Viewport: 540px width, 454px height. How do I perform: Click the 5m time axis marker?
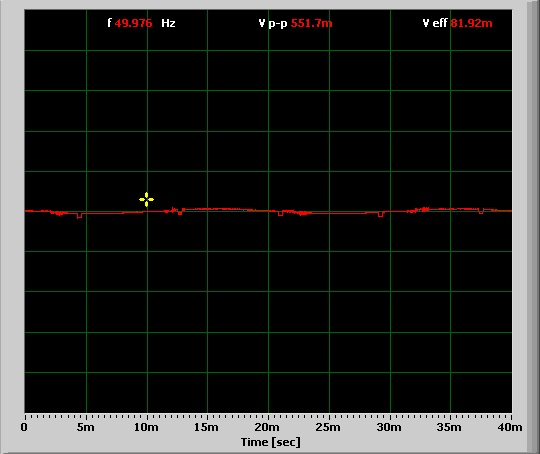85,427
